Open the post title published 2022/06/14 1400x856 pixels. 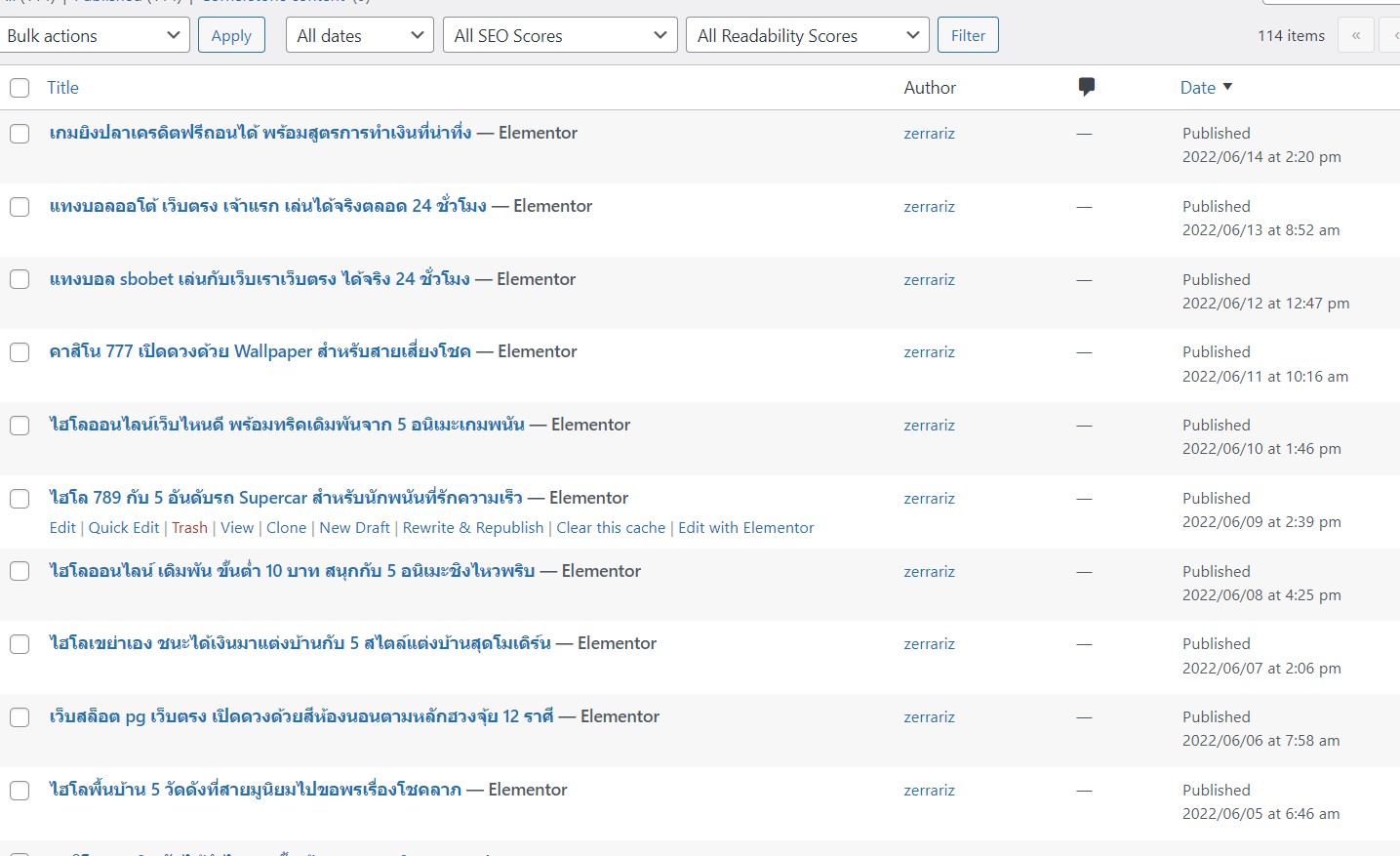coord(260,133)
